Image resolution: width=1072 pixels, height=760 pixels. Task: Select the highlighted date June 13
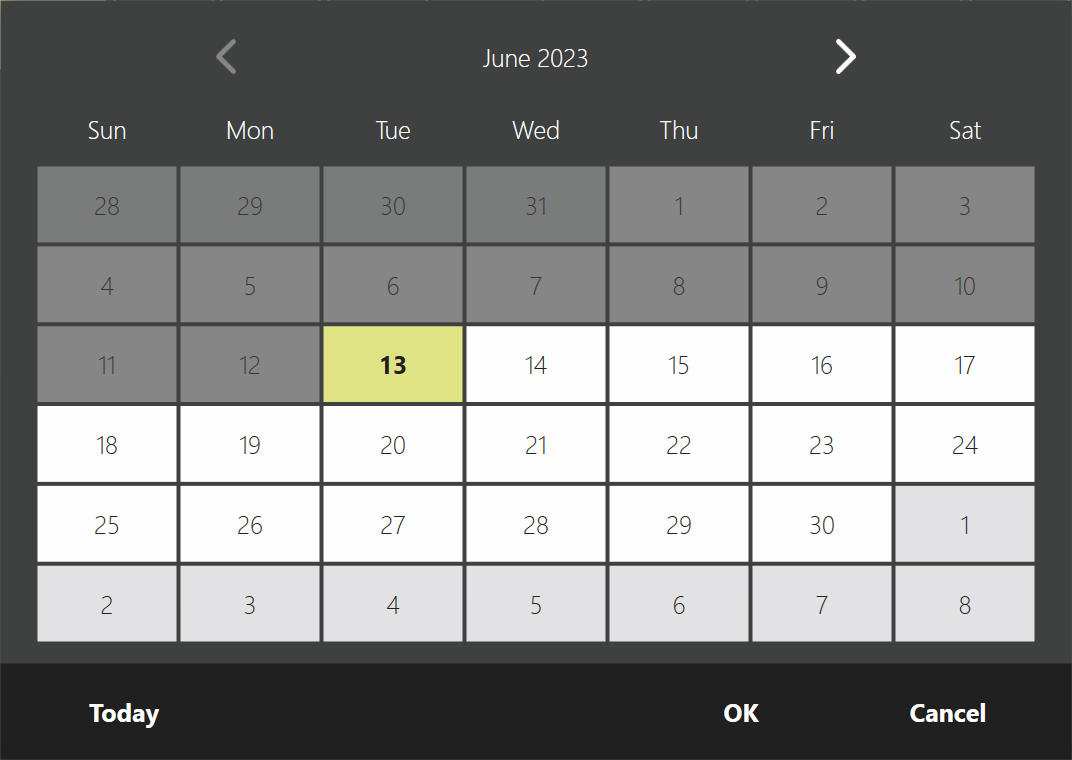click(x=392, y=364)
